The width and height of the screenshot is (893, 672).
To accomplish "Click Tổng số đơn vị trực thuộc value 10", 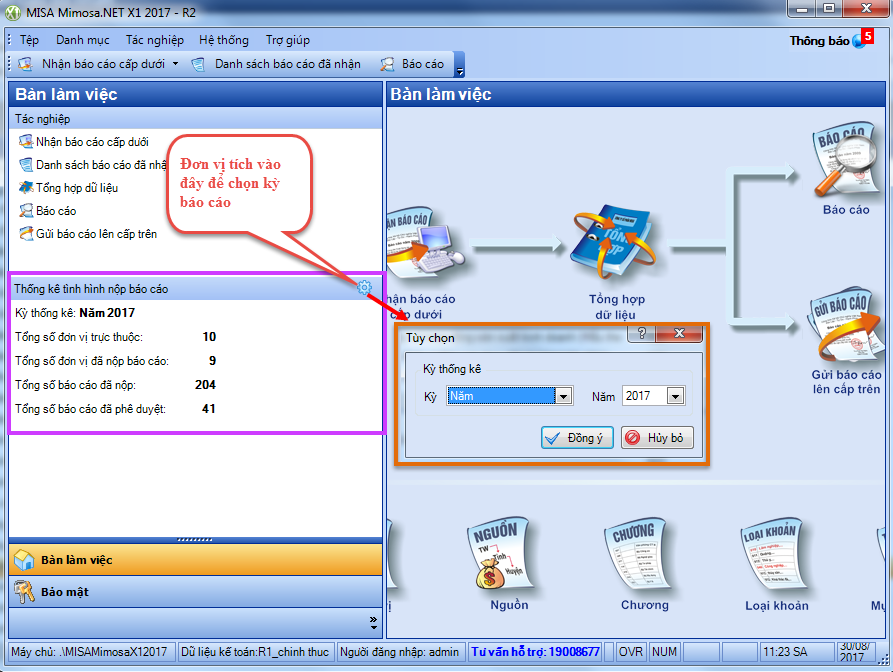I will click(209, 337).
